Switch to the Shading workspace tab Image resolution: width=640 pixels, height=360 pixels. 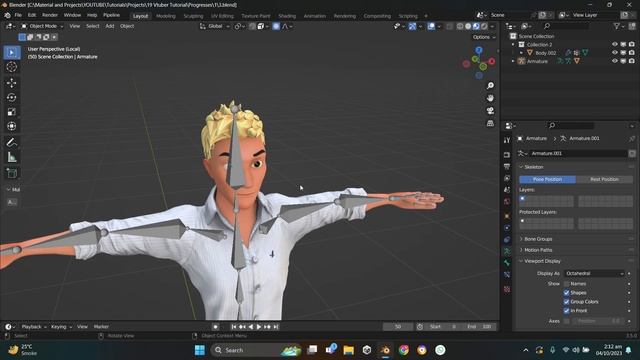point(287,16)
